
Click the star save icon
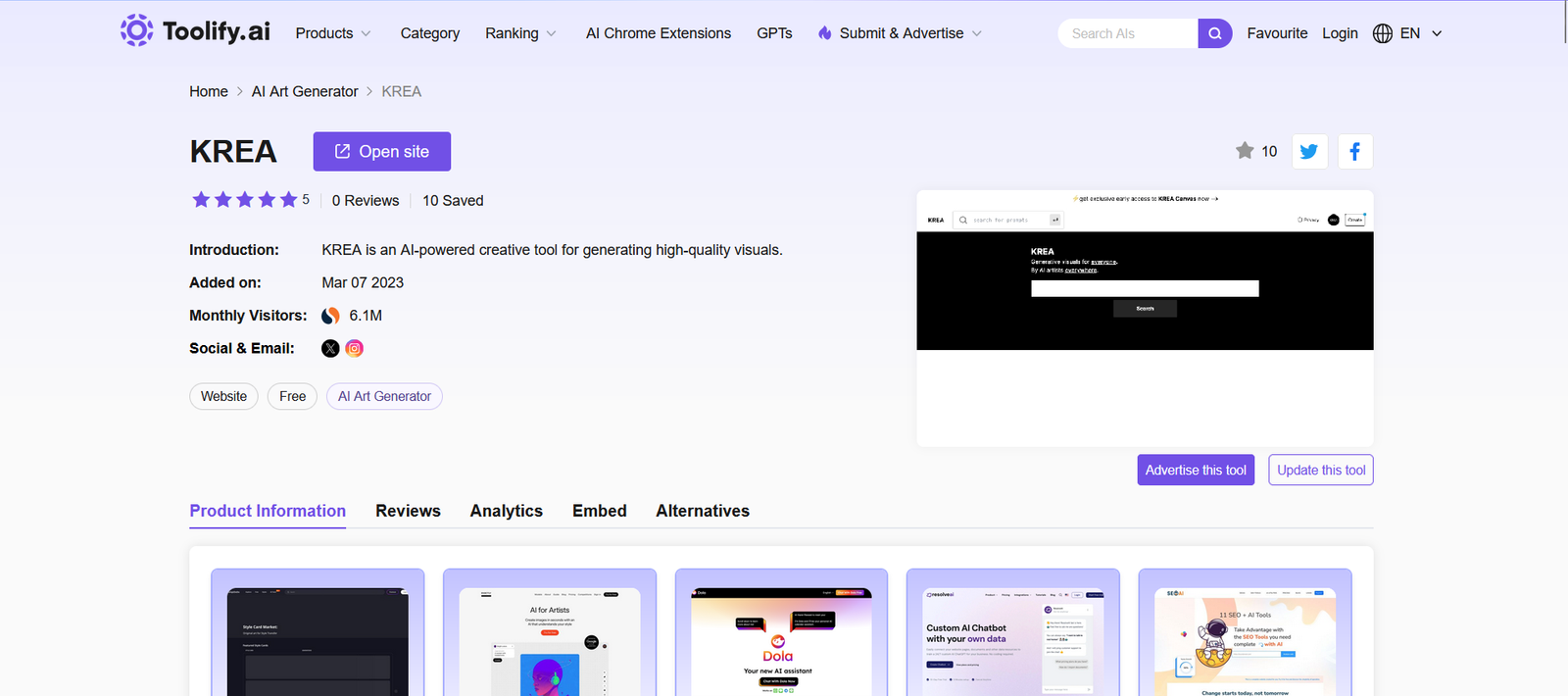click(x=1245, y=151)
